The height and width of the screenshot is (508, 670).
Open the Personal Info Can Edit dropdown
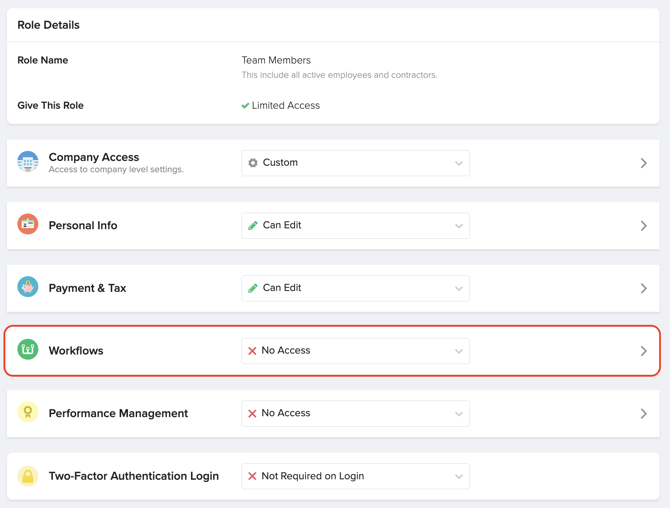coord(356,225)
